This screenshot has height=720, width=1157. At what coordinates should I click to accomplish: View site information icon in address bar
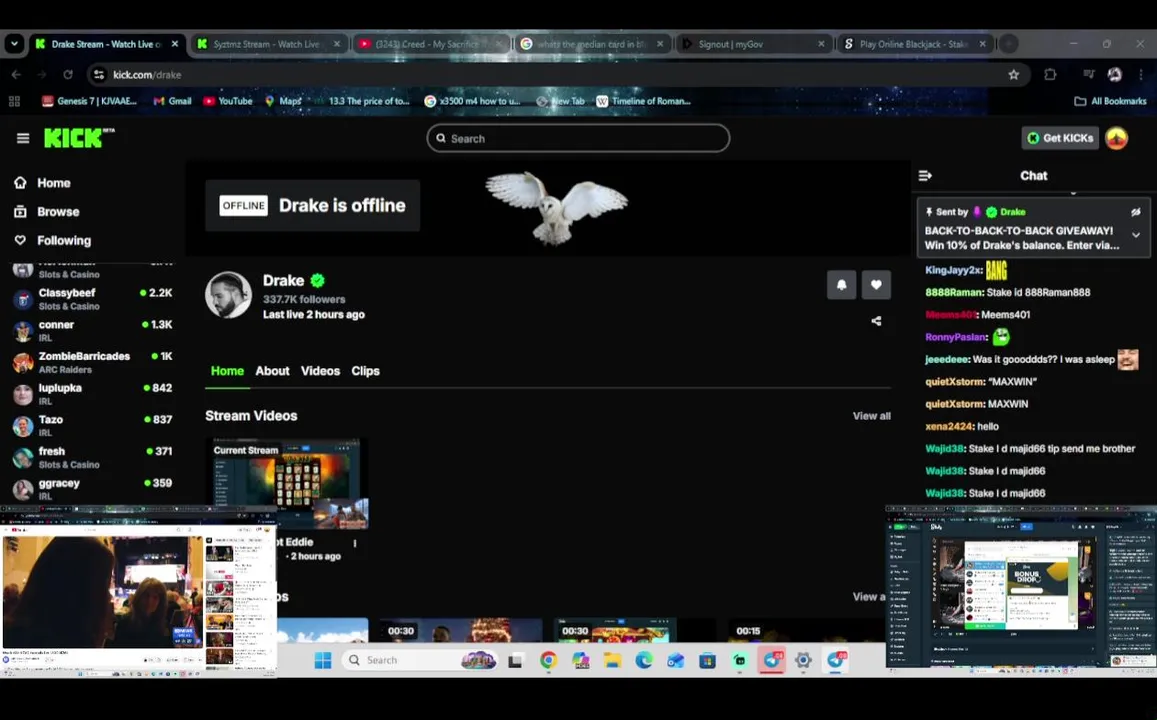tap(99, 75)
